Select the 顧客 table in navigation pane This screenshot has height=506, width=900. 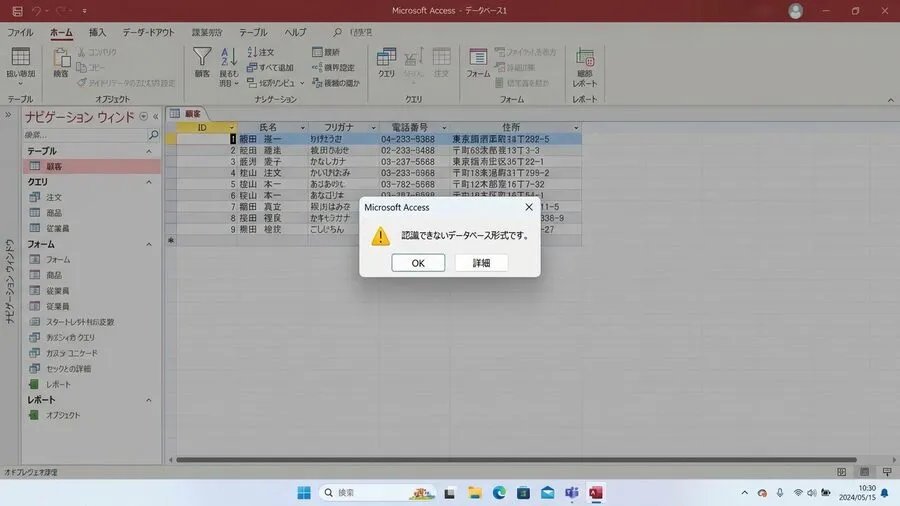point(92,166)
